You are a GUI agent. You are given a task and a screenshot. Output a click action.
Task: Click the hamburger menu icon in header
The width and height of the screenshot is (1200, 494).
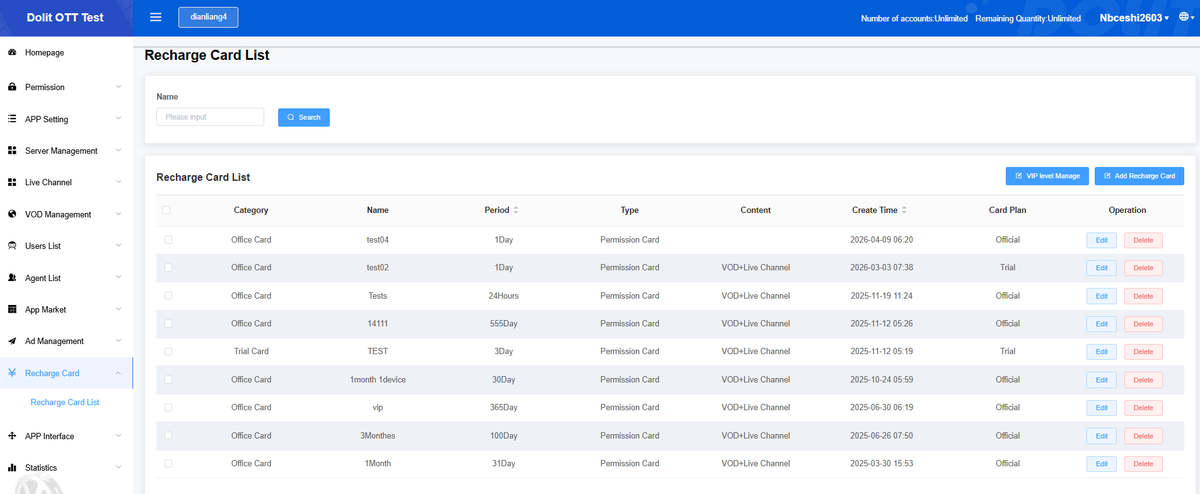click(x=155, y=17)
